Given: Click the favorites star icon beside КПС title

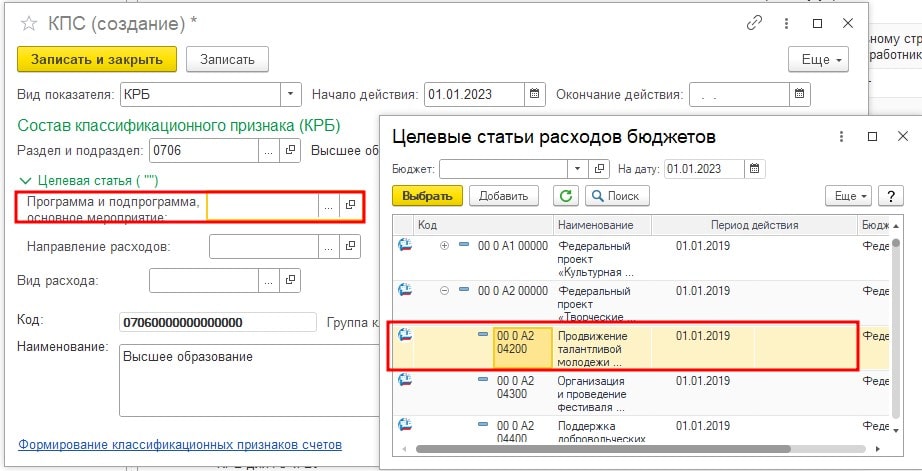Looking at the screenshot, I should [28, 22].
